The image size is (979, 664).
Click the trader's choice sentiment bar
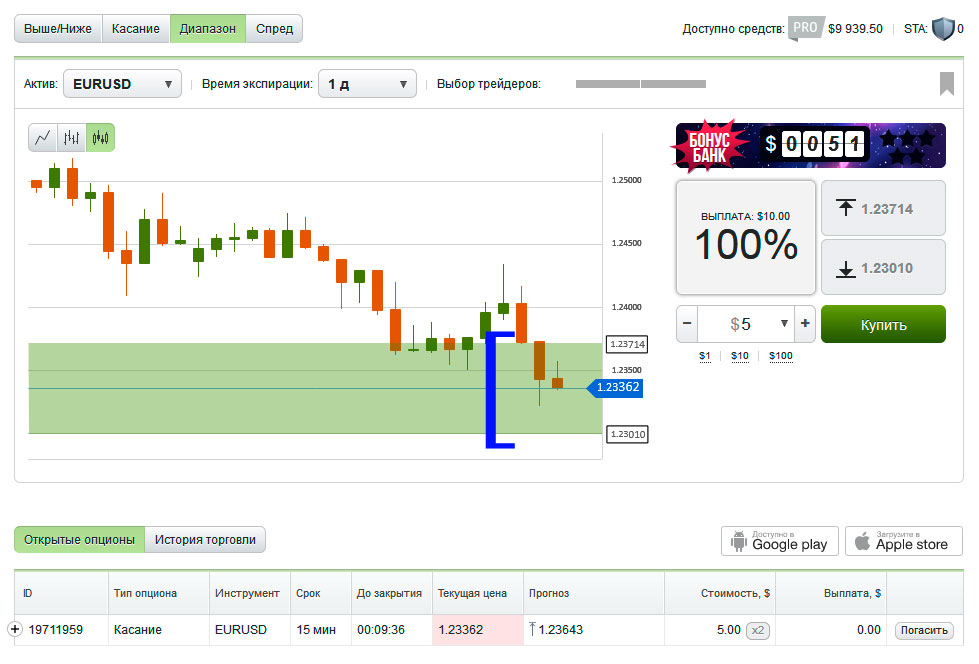click(641, 84)
